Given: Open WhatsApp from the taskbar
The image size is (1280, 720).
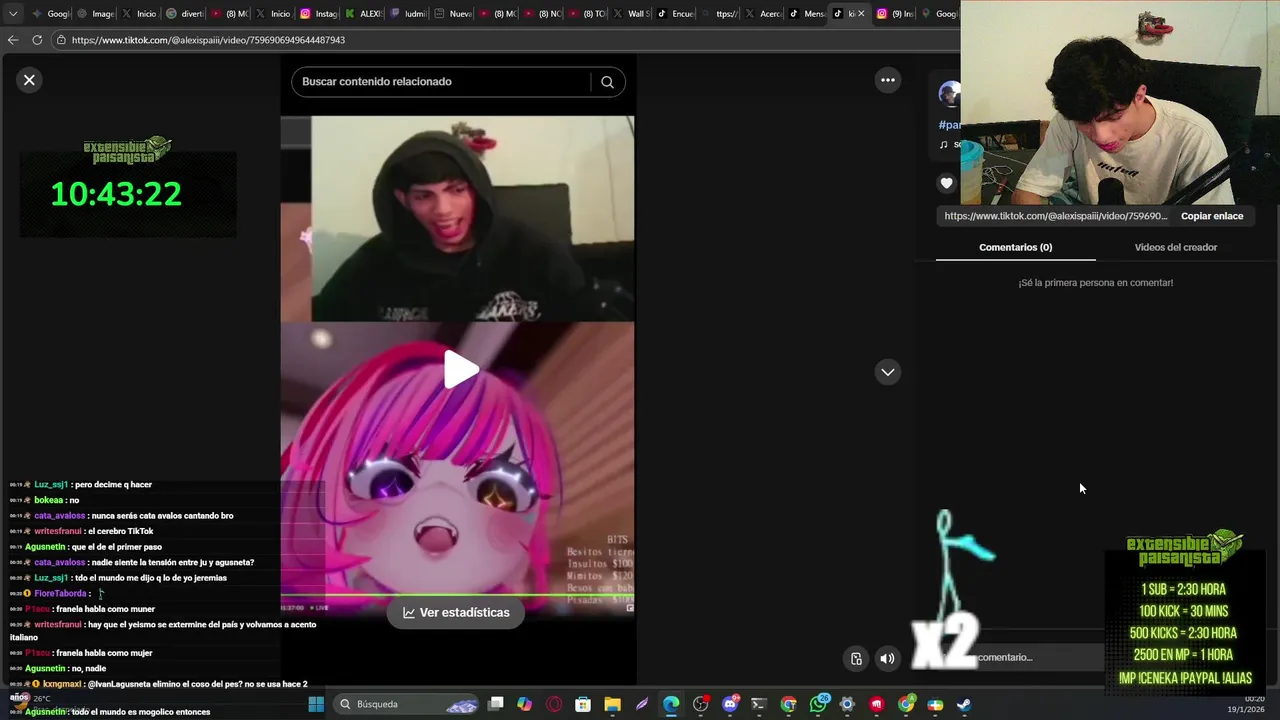Looking at the screenshot, I should pyautogui.click(x=818, y=704).
